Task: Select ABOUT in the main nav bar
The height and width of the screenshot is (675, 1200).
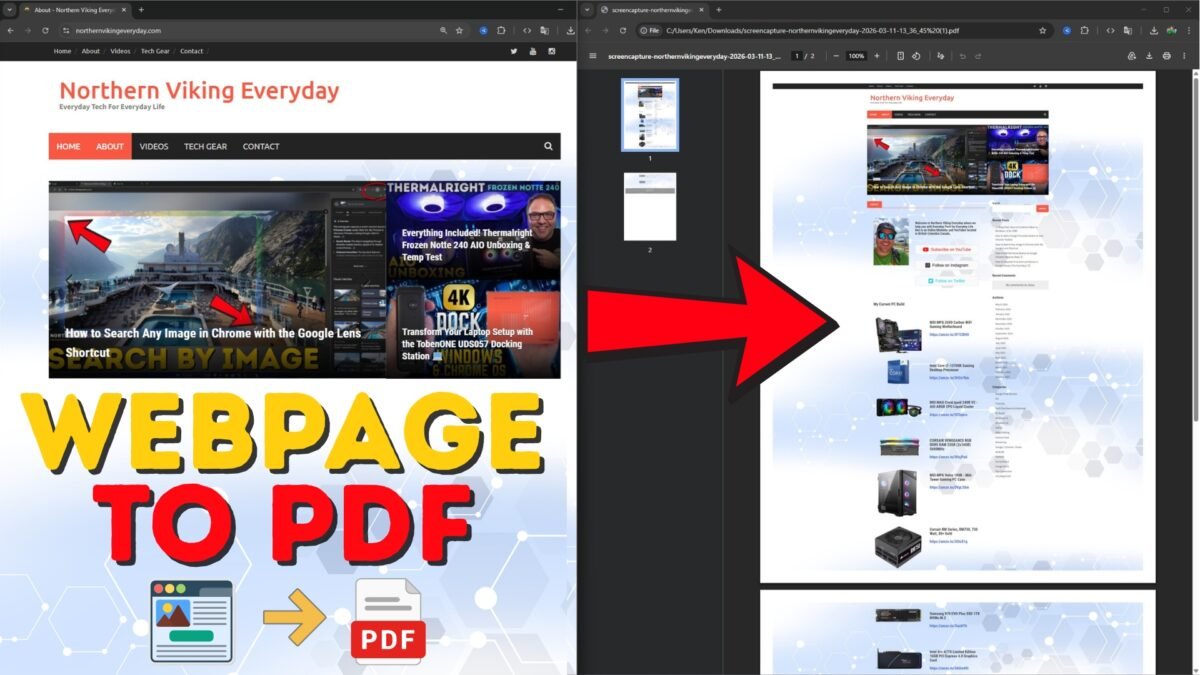Action: tap(110, 146)
